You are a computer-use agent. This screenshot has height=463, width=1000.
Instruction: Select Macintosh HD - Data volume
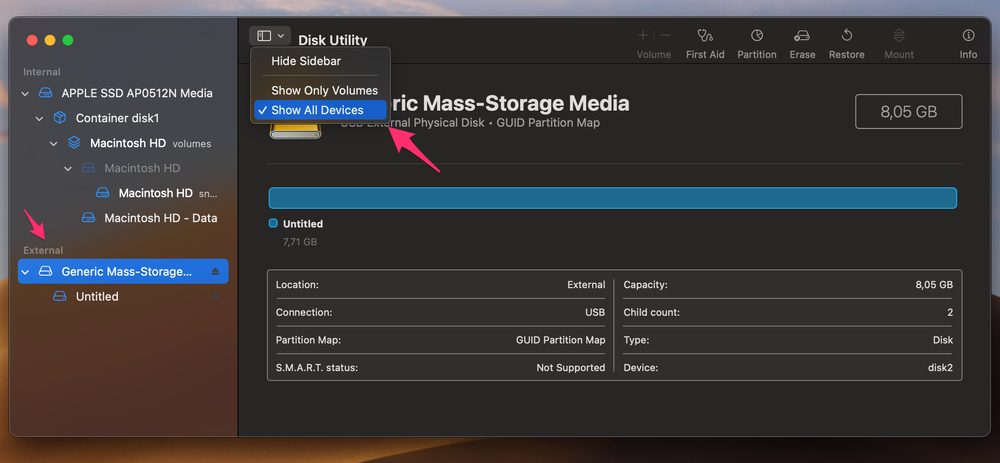[160, 218]
